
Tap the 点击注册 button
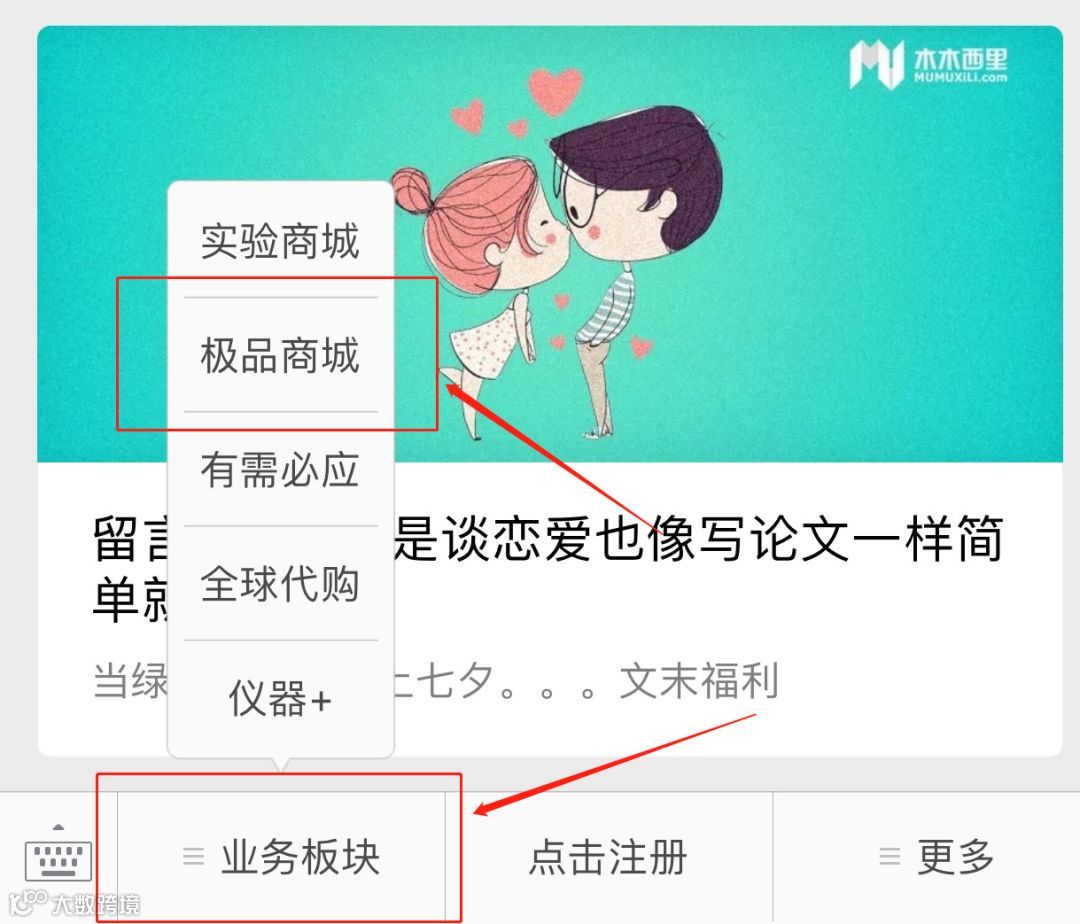pyautogui.click(x=609, y=857)
